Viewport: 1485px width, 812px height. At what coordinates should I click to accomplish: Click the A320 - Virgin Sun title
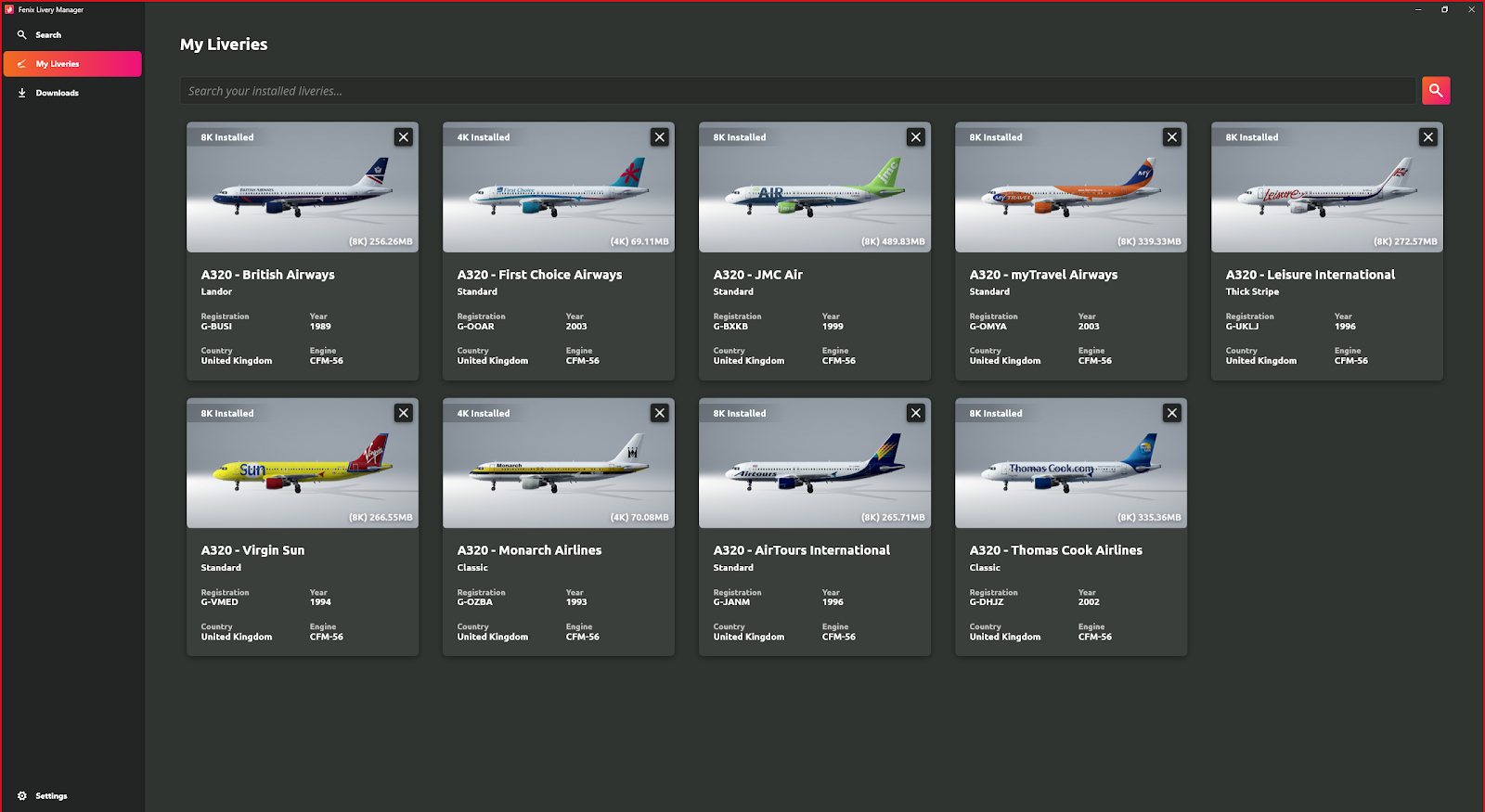pos(253,550)
